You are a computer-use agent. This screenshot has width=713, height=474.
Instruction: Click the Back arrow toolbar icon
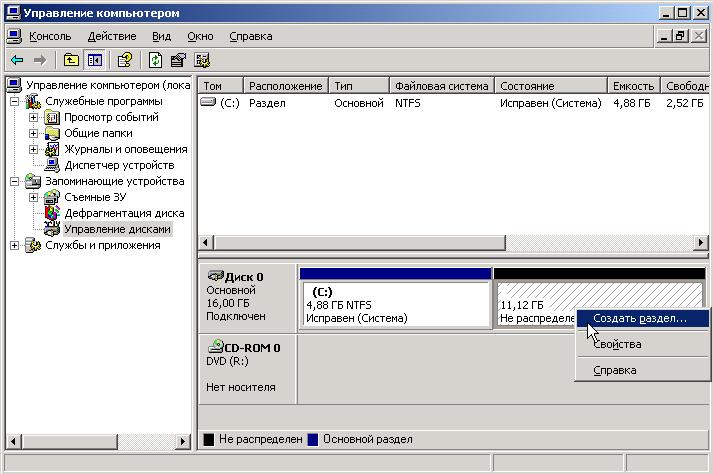pos(17,60)
